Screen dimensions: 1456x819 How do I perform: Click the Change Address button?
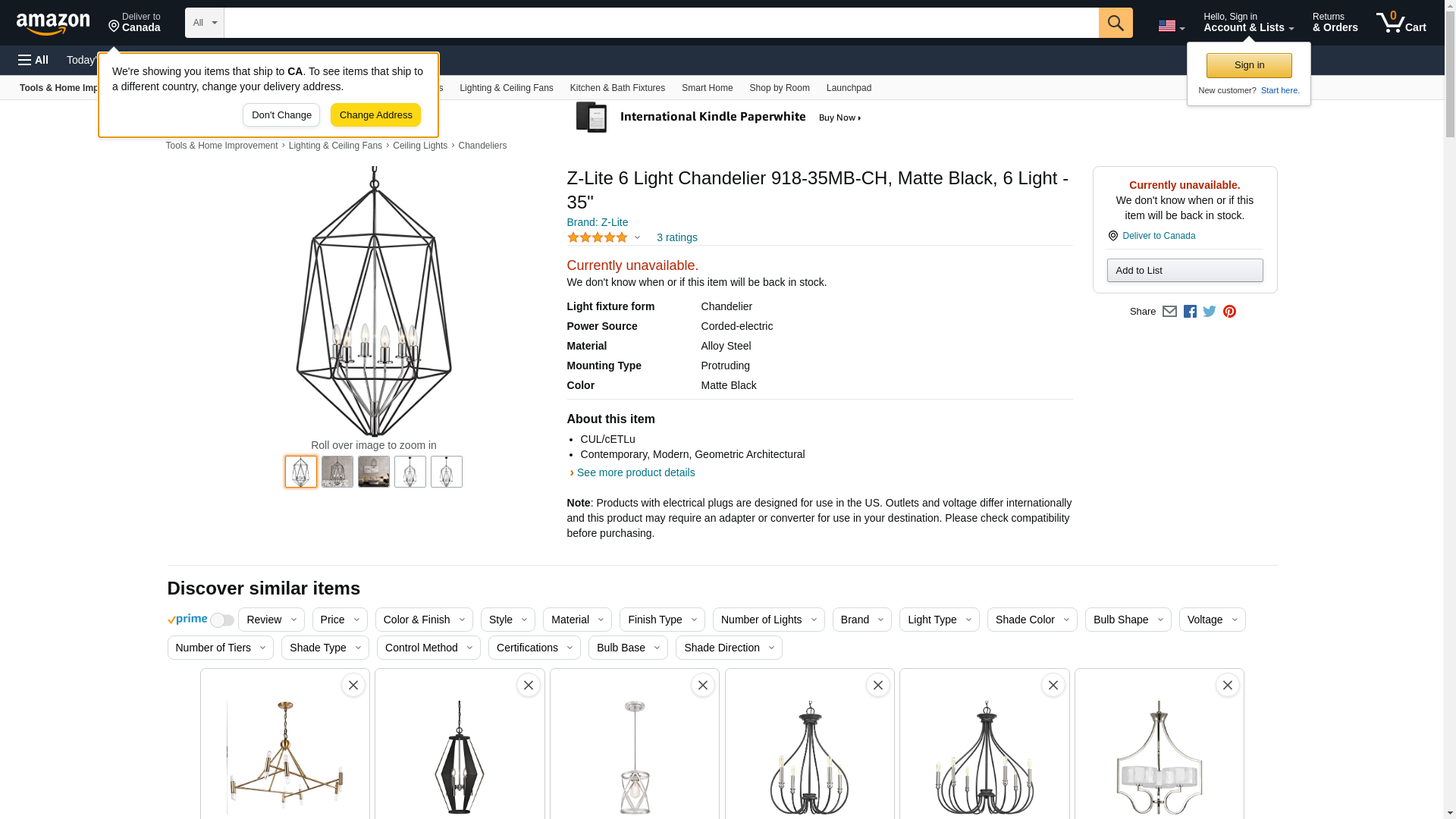click(x=375, y=115)
